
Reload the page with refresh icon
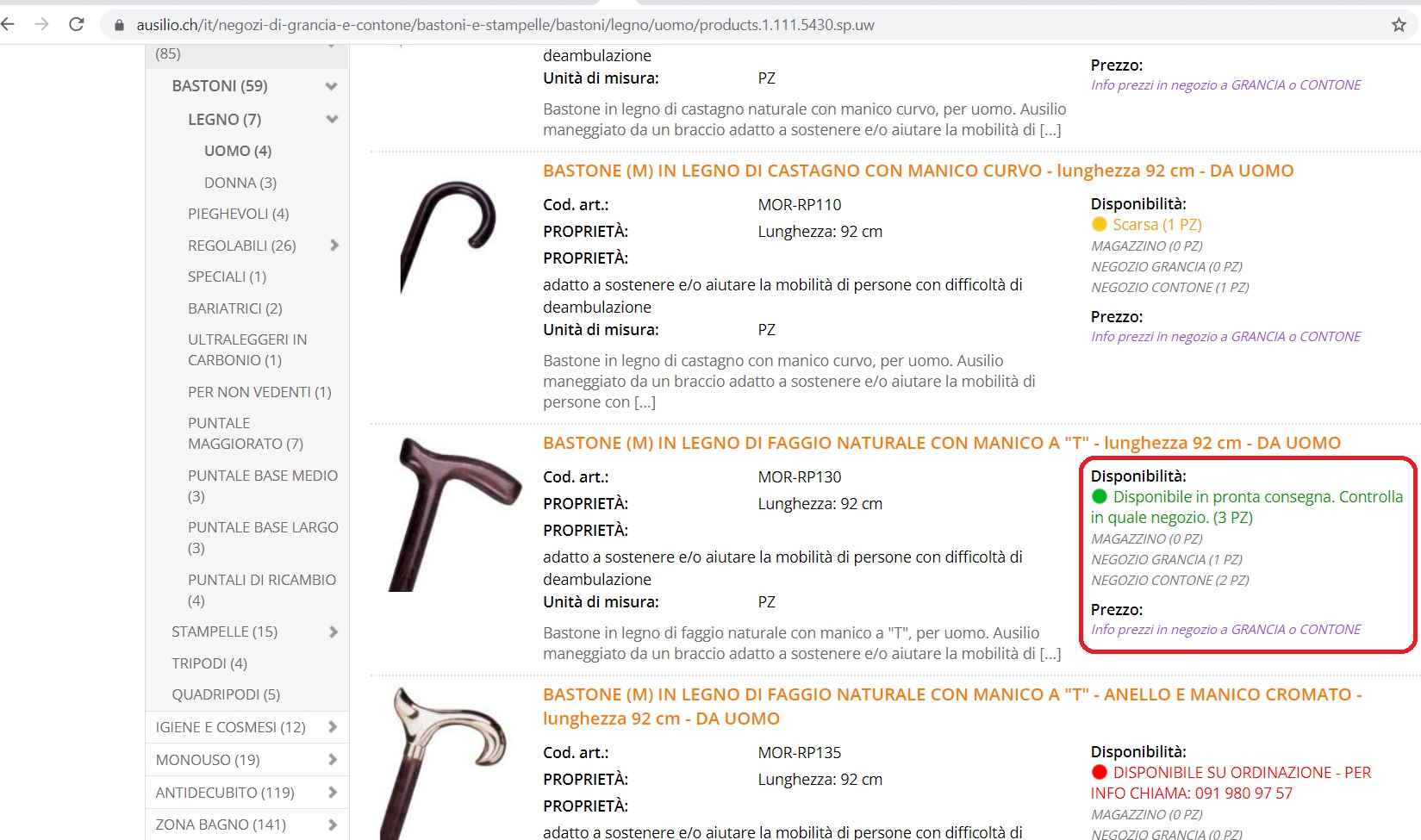coord(77,24)
